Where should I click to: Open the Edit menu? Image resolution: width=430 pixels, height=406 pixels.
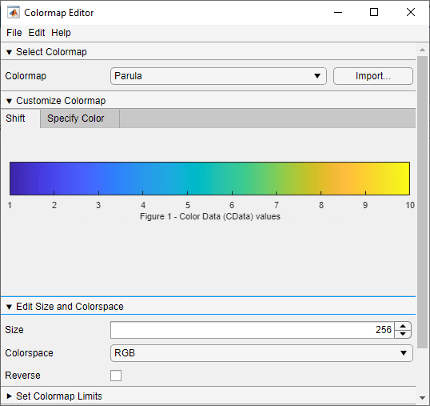coord(37,33)
